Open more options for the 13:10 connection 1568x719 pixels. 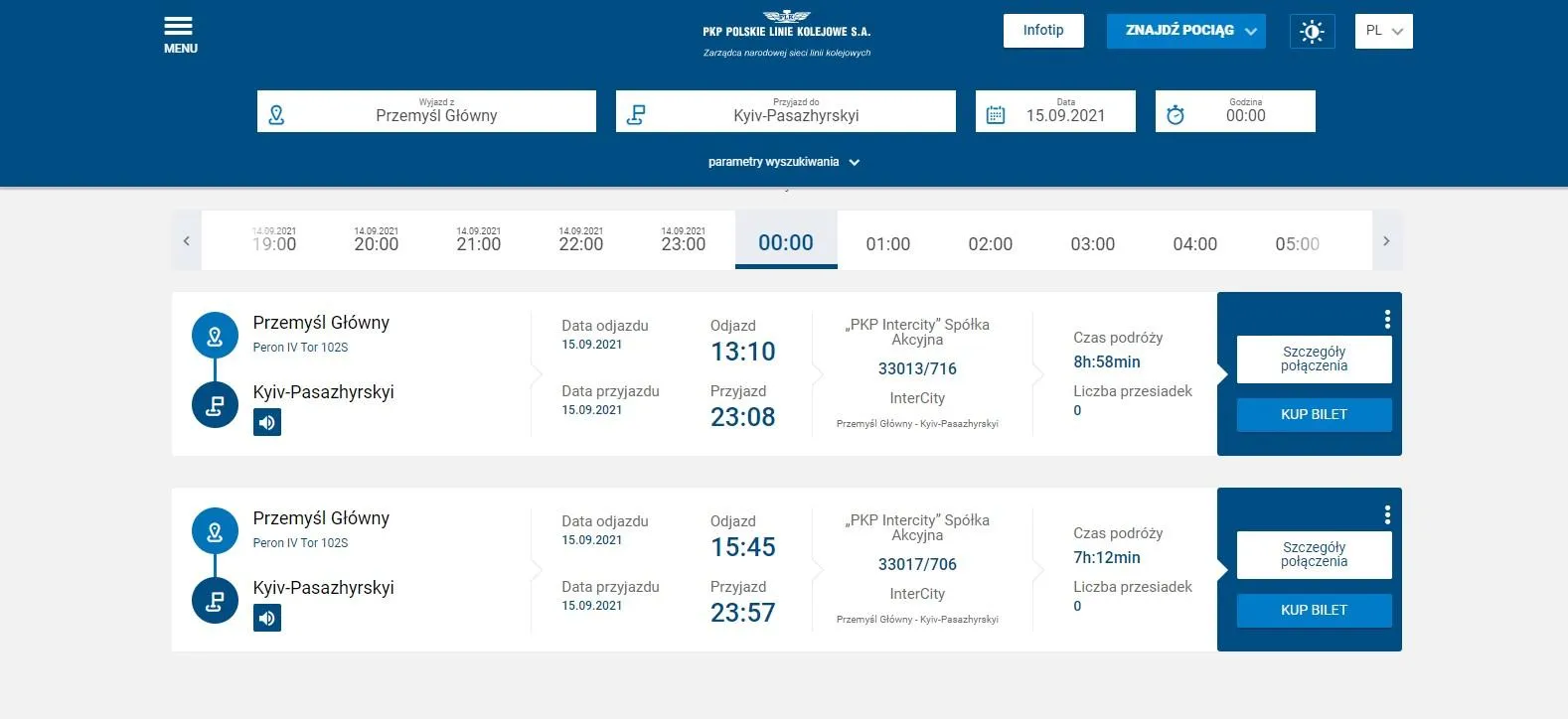pos(1387,319)
